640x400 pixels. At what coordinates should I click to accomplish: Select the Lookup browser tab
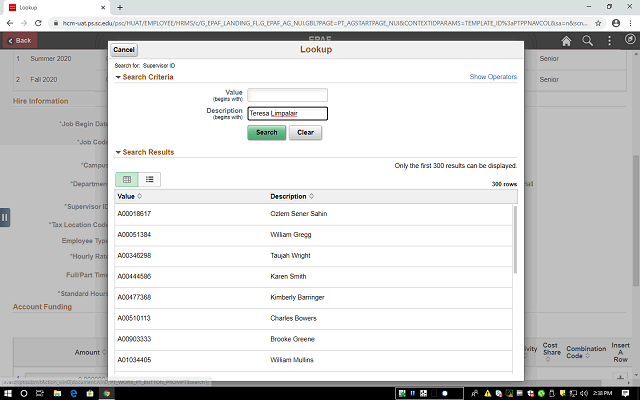click(57, 7)
